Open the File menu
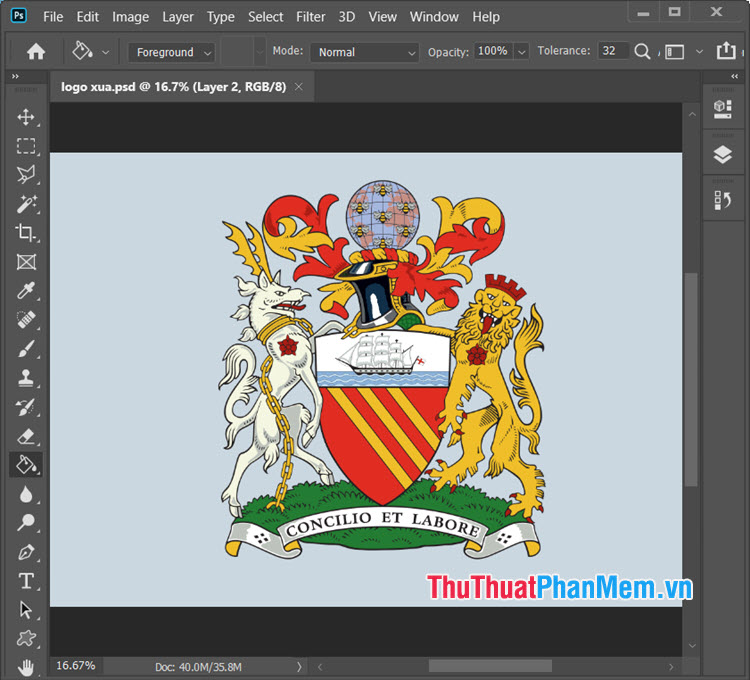This screenshot has height=680, width=750. coord(53,17)
